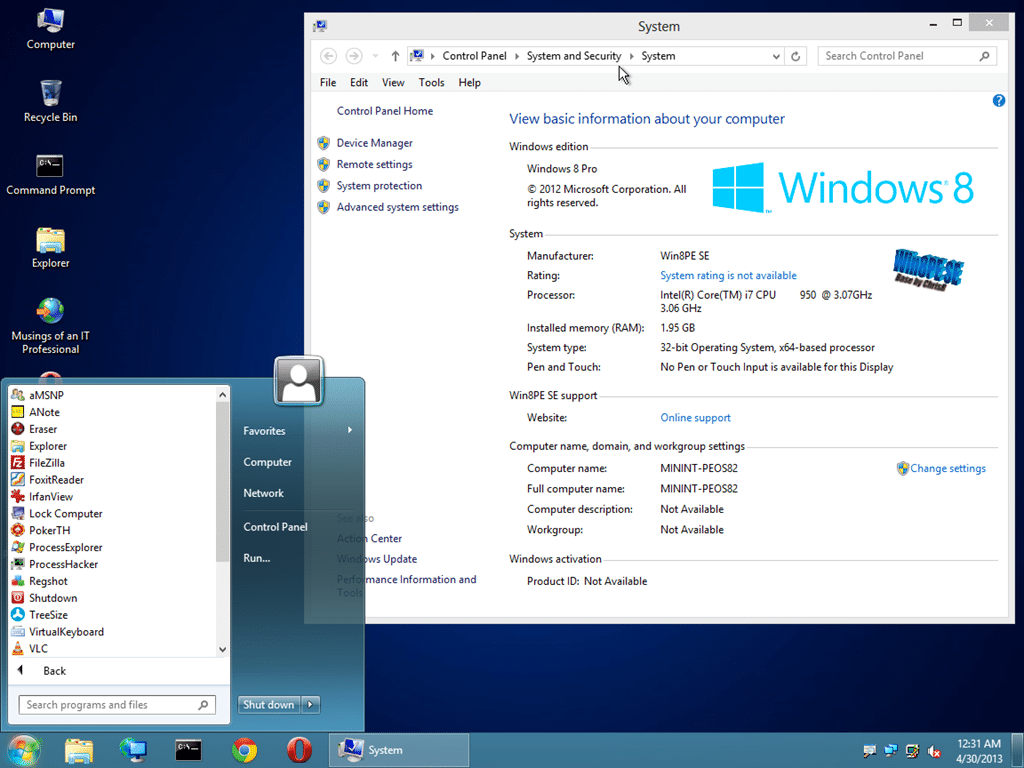Launch Chrome from the taskbar
The width and height of the screenshot is (1024, 768).
coord(244,750)
